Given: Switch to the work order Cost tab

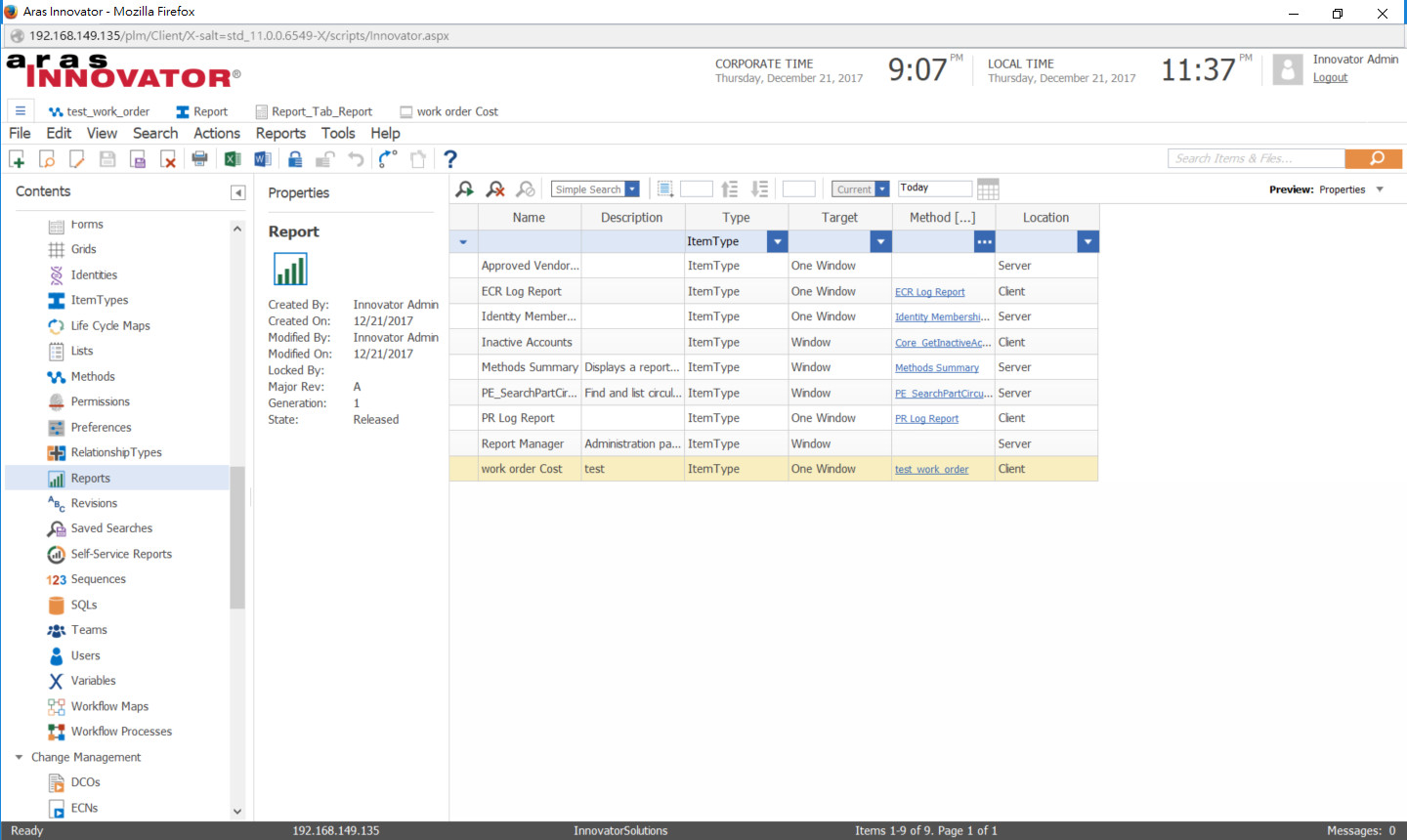Looking at the screenshot, I should [x=448, y=111].
